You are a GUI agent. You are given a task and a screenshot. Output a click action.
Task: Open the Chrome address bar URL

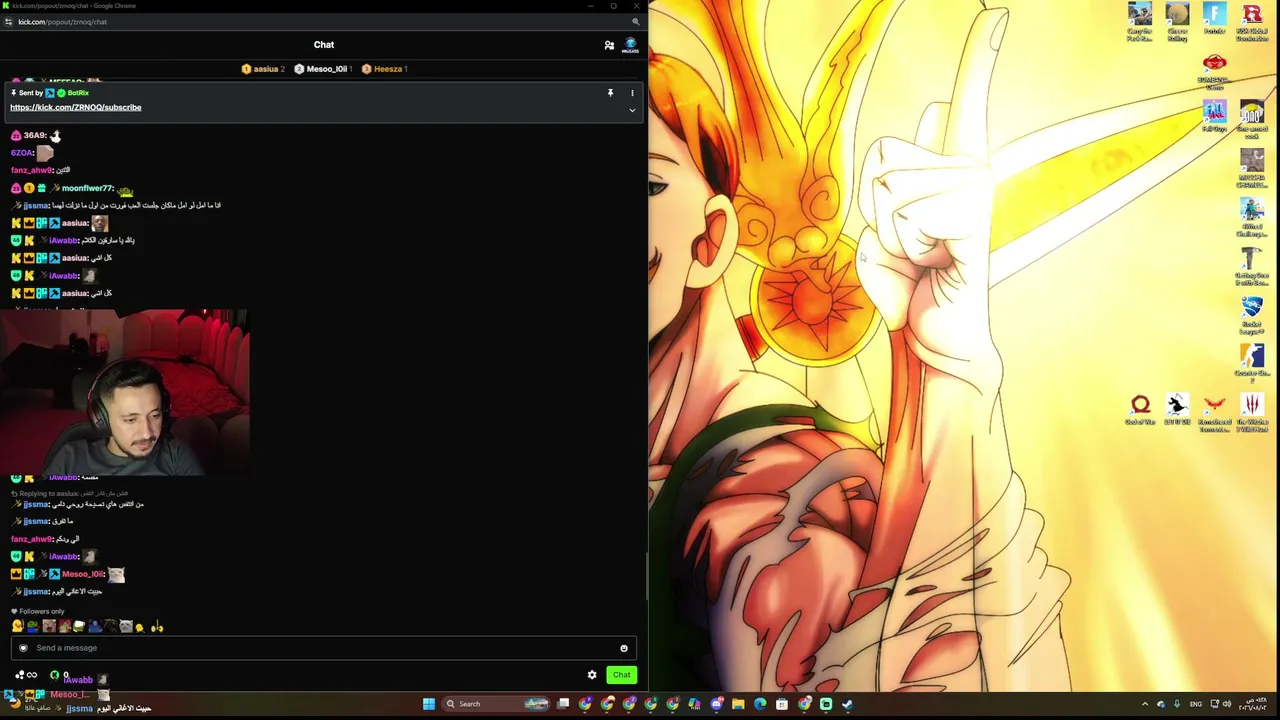pyautogui.click(x=62, y=21)
